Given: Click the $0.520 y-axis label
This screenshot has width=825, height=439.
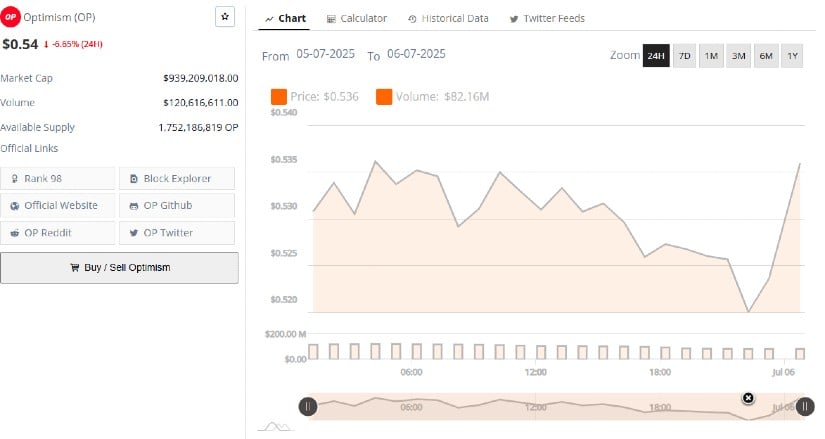Looking at the screenshot, I should click(284, 300).
